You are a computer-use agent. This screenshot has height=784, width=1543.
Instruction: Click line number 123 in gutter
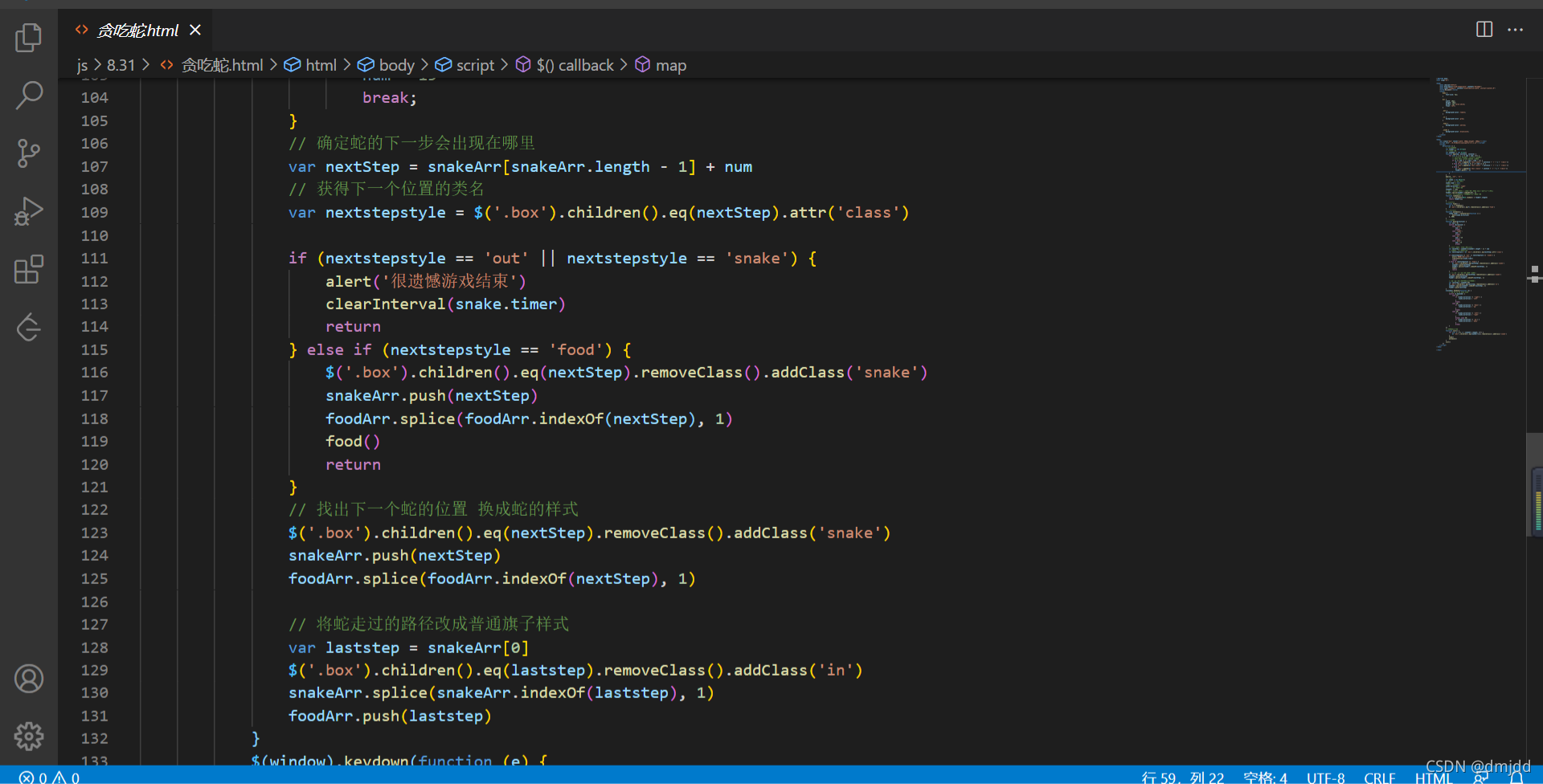click(x=94, y=533)
